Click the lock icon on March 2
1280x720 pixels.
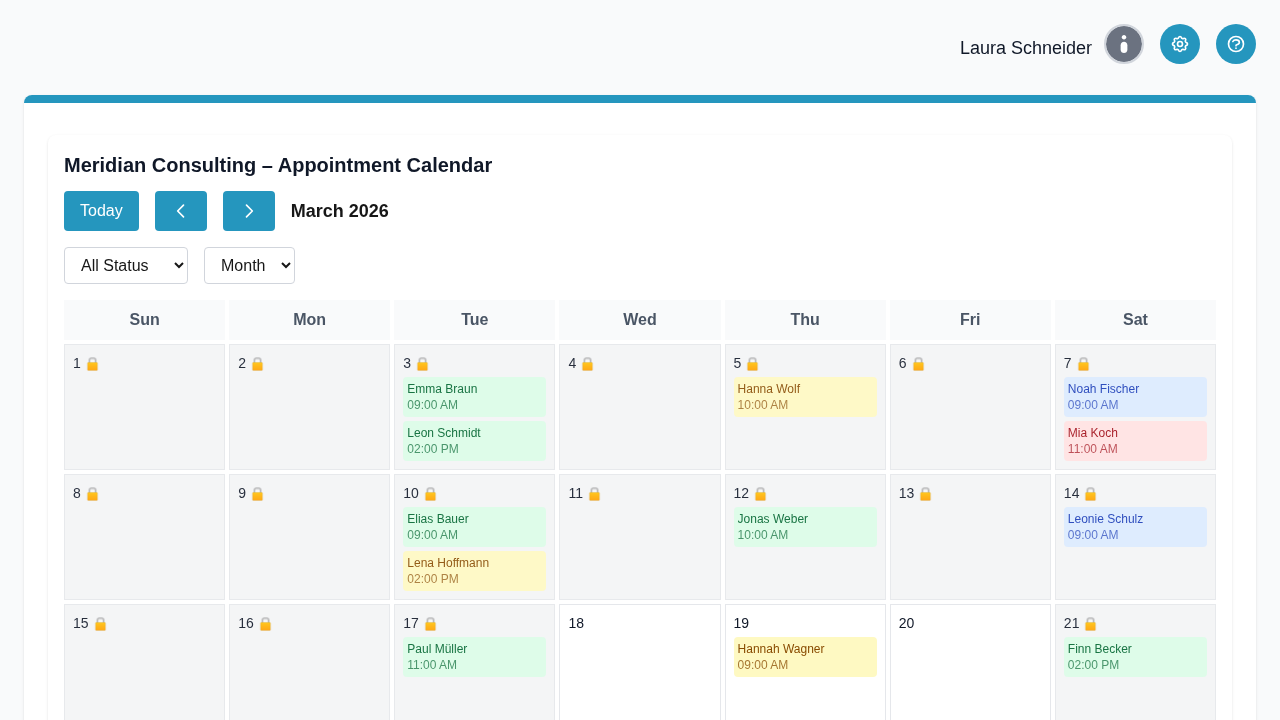[256, 363]
